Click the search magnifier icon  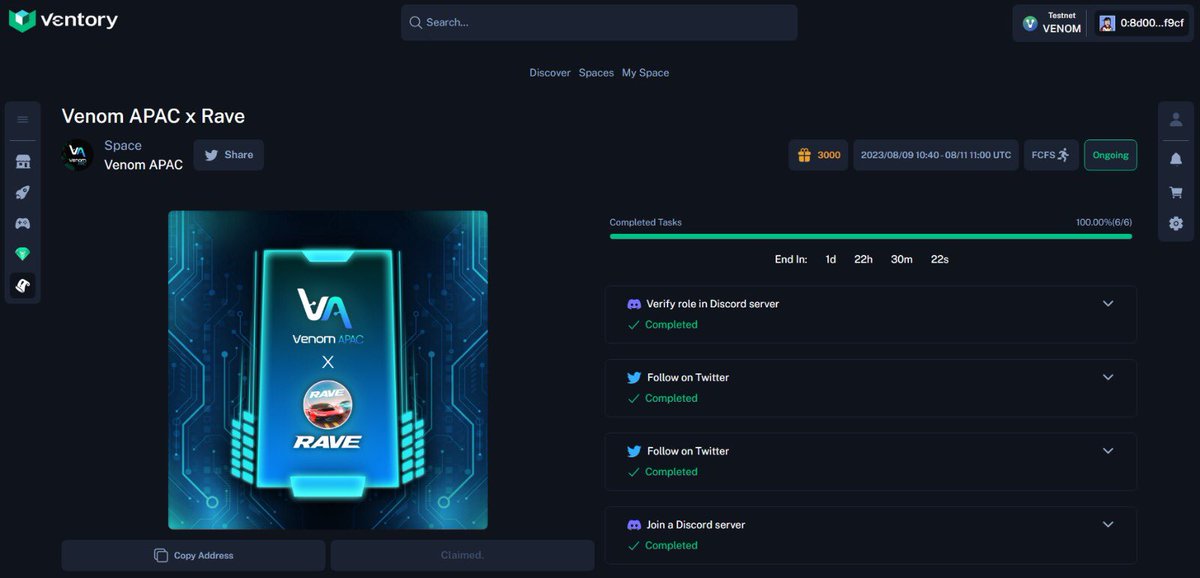coord(415,22)
